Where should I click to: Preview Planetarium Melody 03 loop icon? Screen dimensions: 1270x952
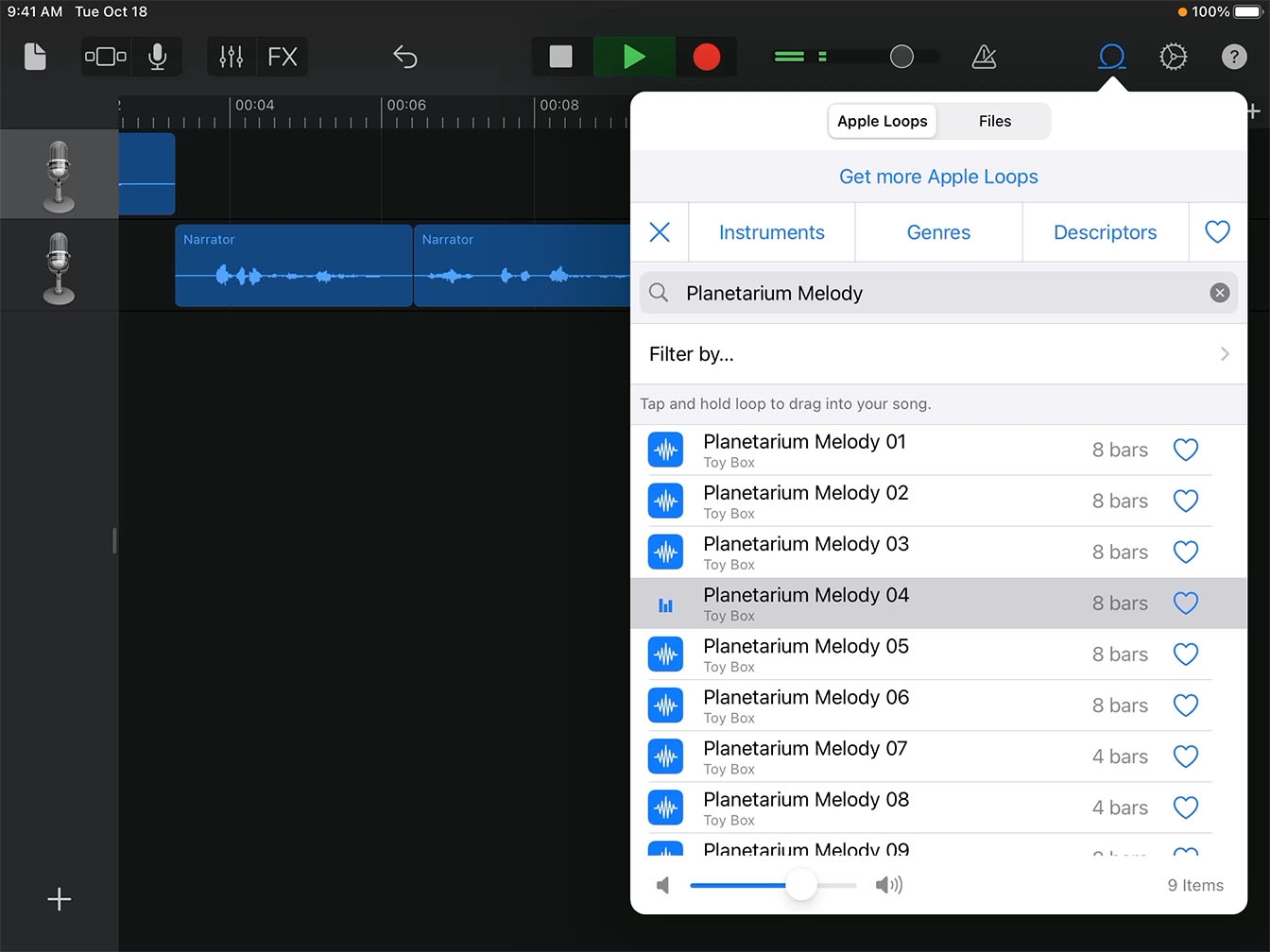tap(665, 552)
